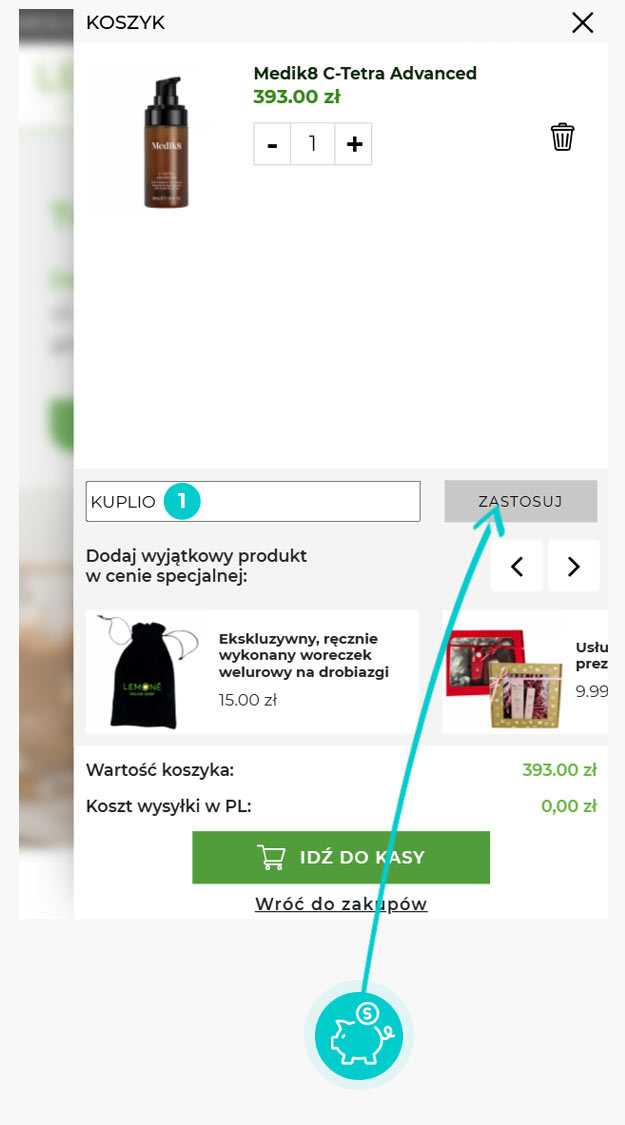Screen dimensions: 625x1125
Task: Click the 15.00 zł pouch price
Action: pos(248,700)
